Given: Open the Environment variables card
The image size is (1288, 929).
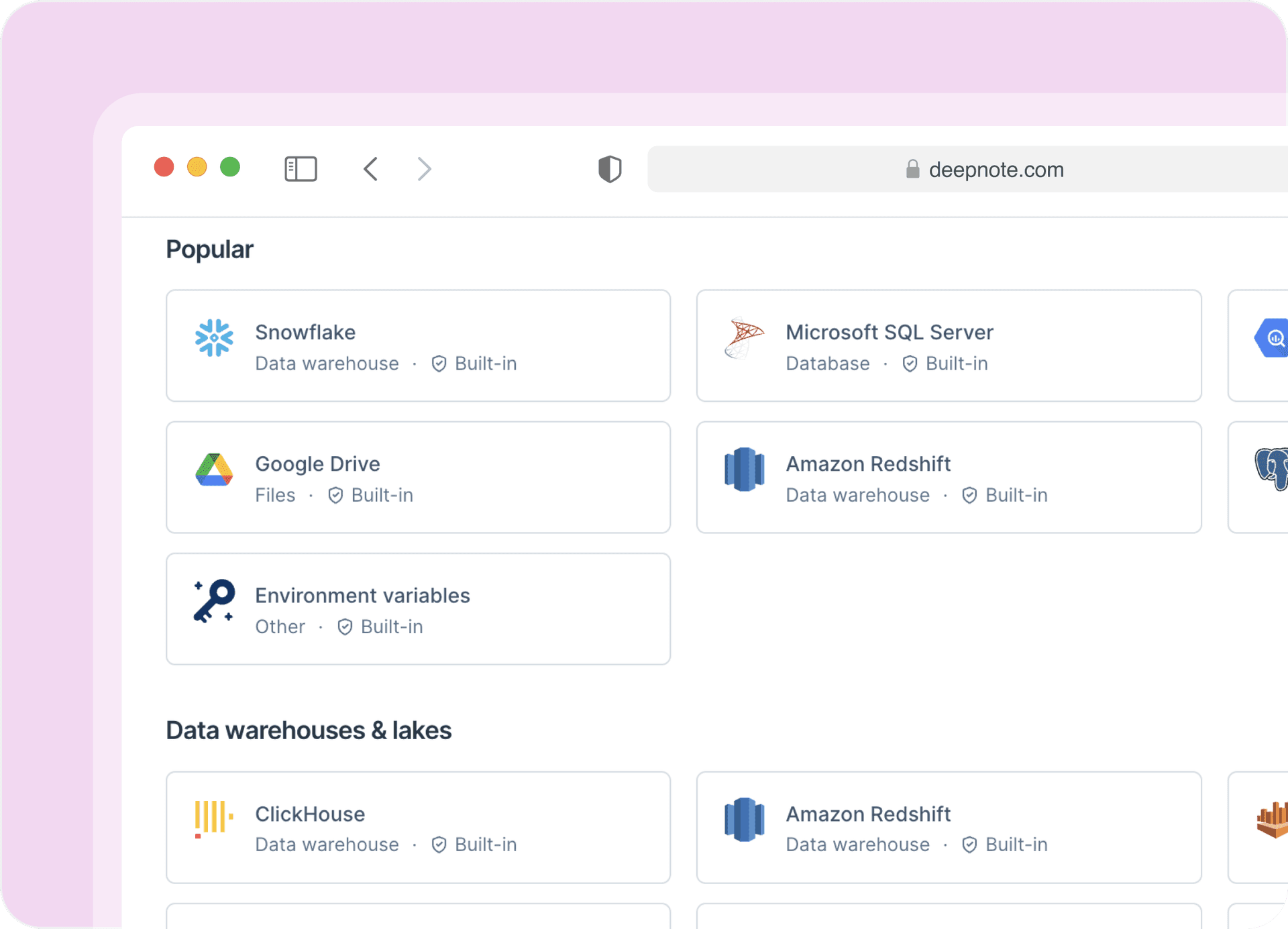Looking at the screenshot, I should point(418,608).
